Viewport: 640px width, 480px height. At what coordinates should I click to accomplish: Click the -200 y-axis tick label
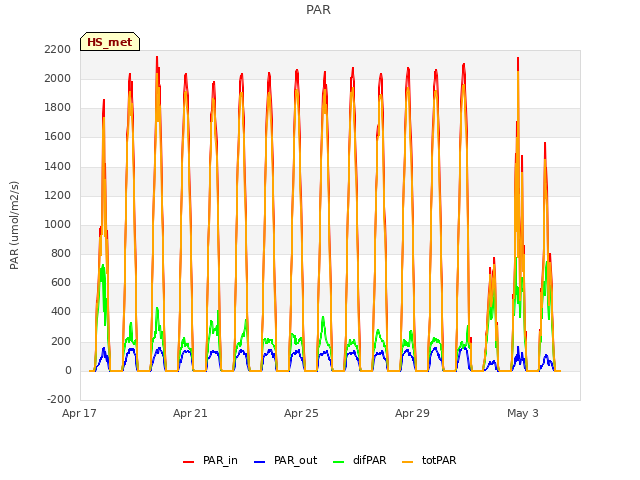(x=59, y=399)
